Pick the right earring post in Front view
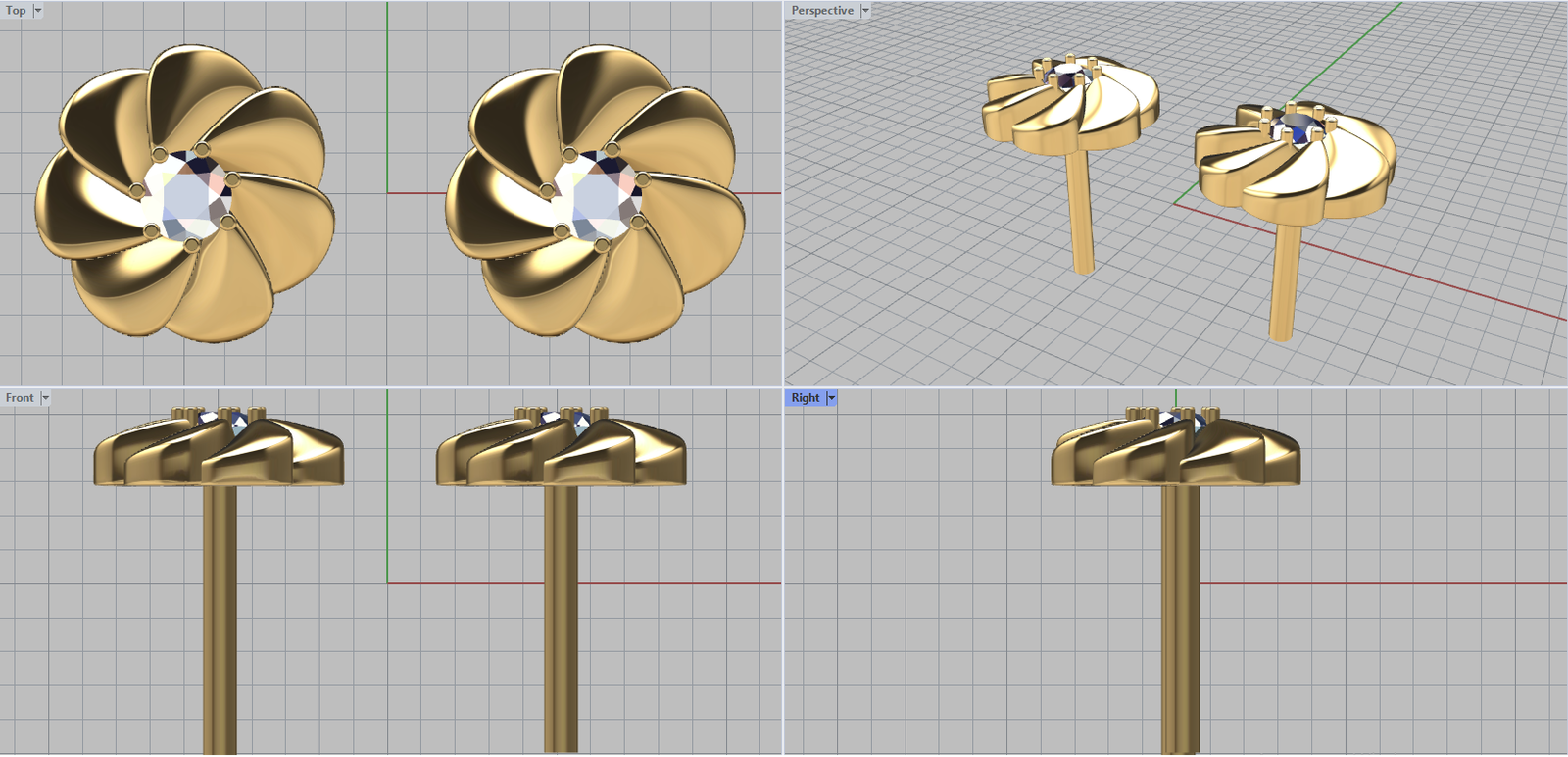The height and width of the screenshot is (757, 1568). pos(561,618)
